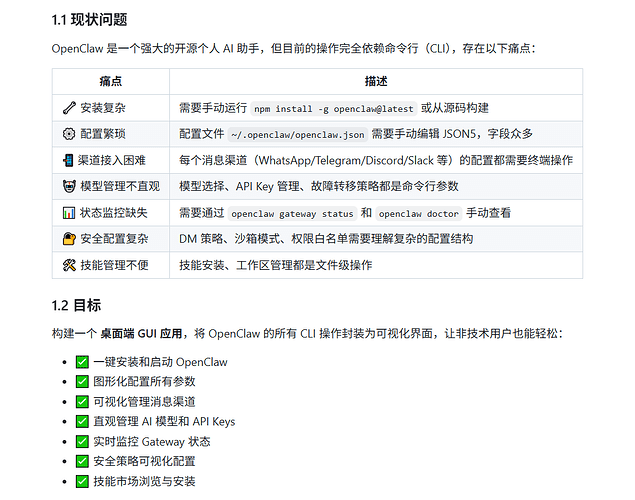635x500 pixels.
Task: Click the intro sentence starting OpenClaw 是一个强大的
Action: (x=293, y=49)
